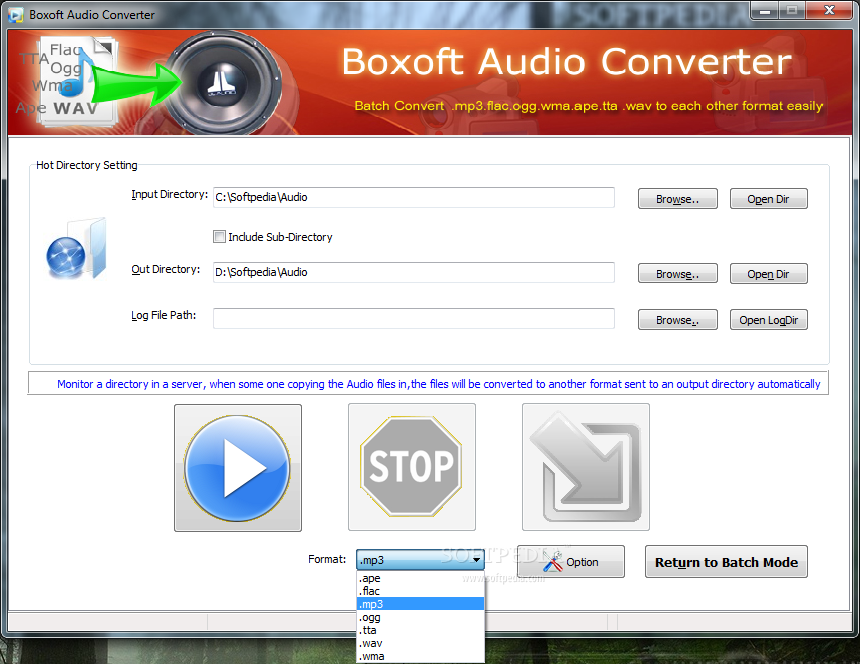Click the speaker logo in banner

(222, 82)
